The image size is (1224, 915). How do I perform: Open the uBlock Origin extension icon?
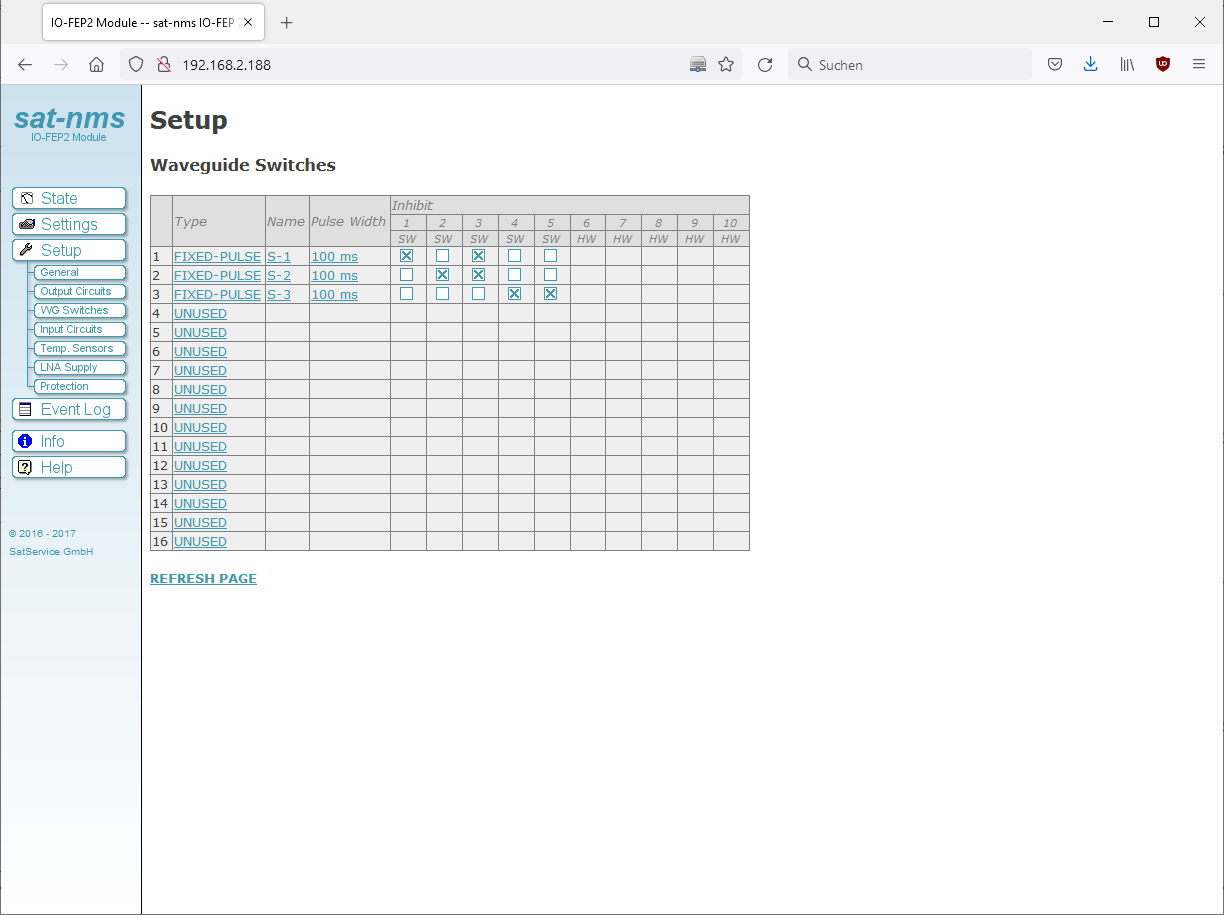[1162, 65]
